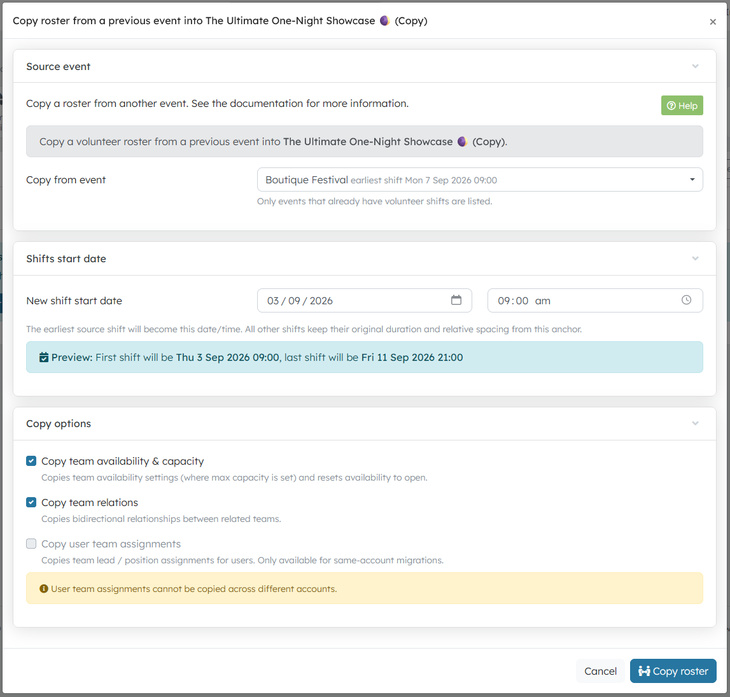Click the 'Copy from event' label
Screen dimensions: 730x697
(x=66, y=180)
